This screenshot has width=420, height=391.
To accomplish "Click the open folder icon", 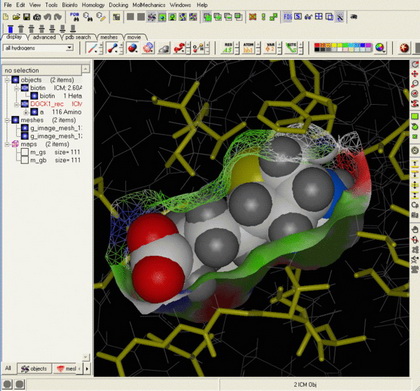I will coord(16,17).
